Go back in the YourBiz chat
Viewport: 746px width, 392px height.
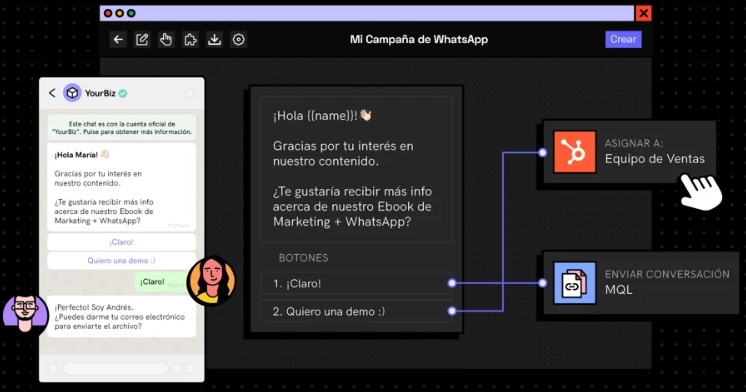click(52, 93)
